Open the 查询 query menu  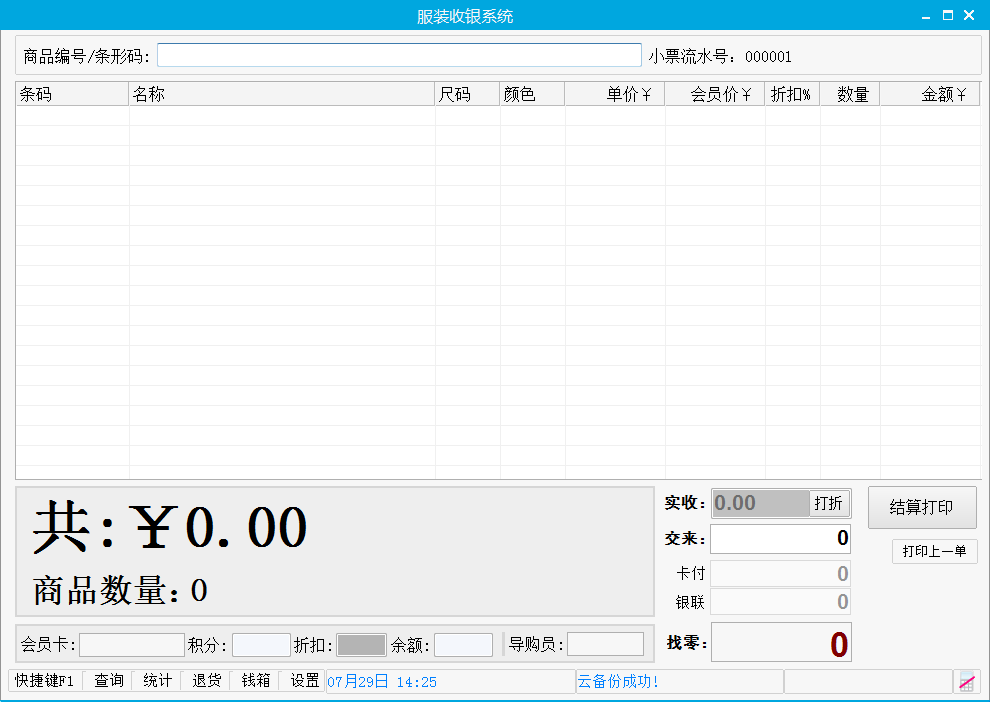pos(109,681)
